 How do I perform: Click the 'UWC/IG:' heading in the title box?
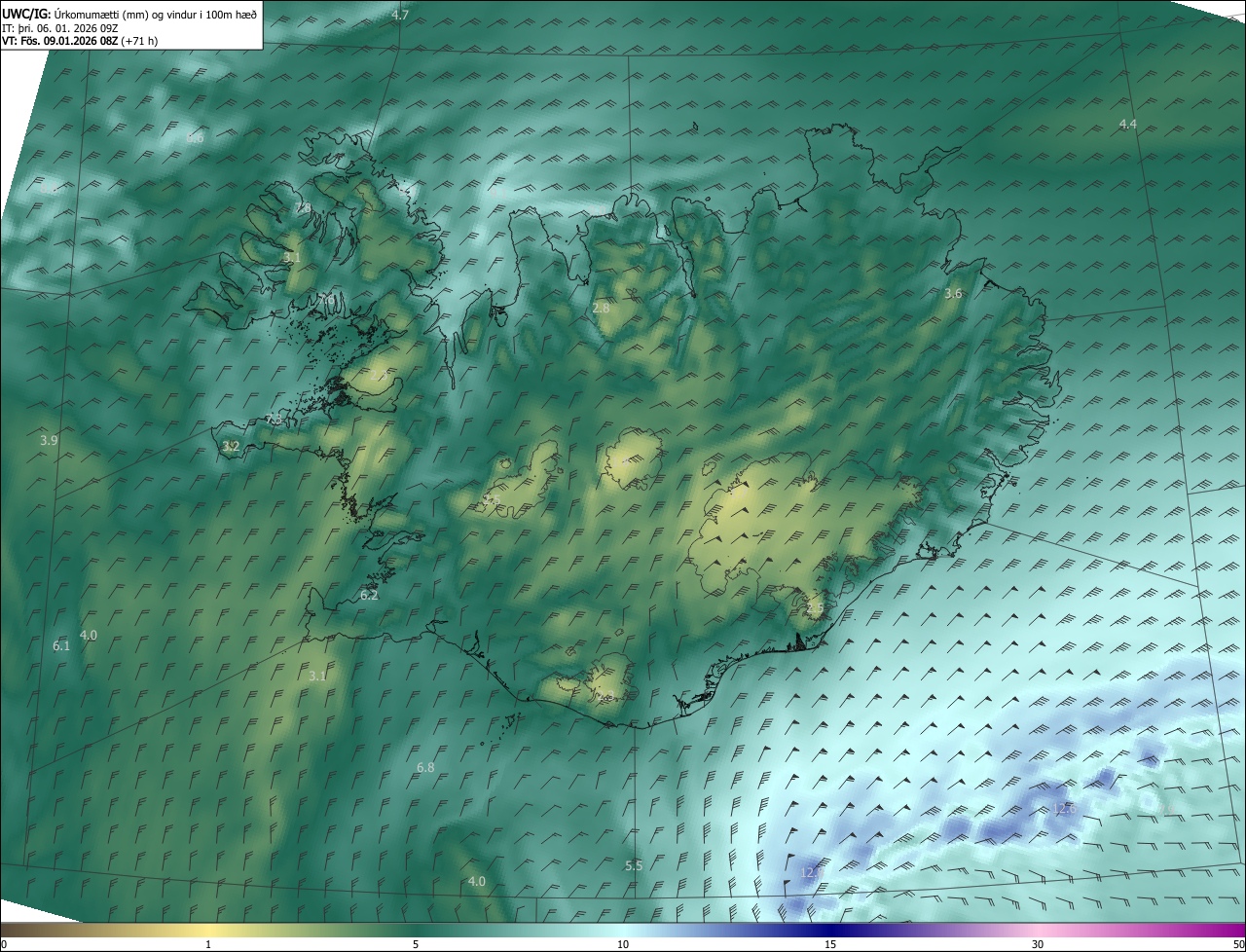tap(25, 15)
